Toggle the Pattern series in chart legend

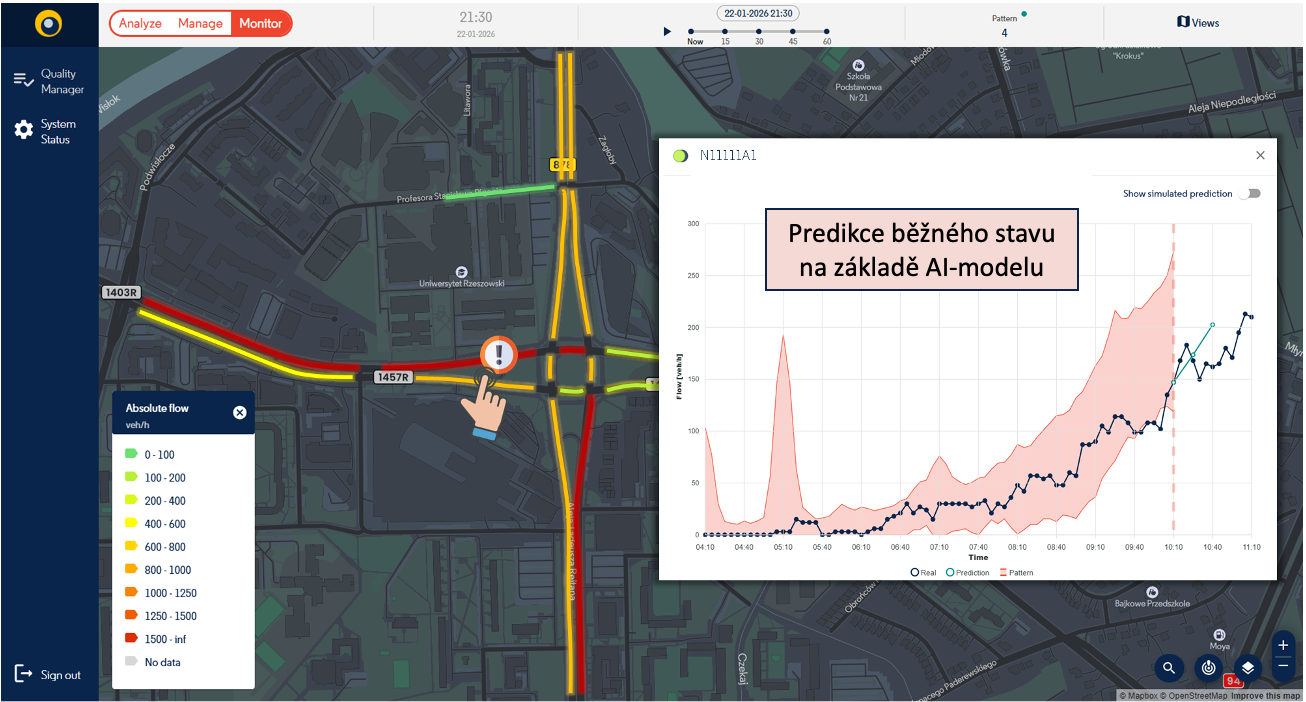pos(1015,572)
